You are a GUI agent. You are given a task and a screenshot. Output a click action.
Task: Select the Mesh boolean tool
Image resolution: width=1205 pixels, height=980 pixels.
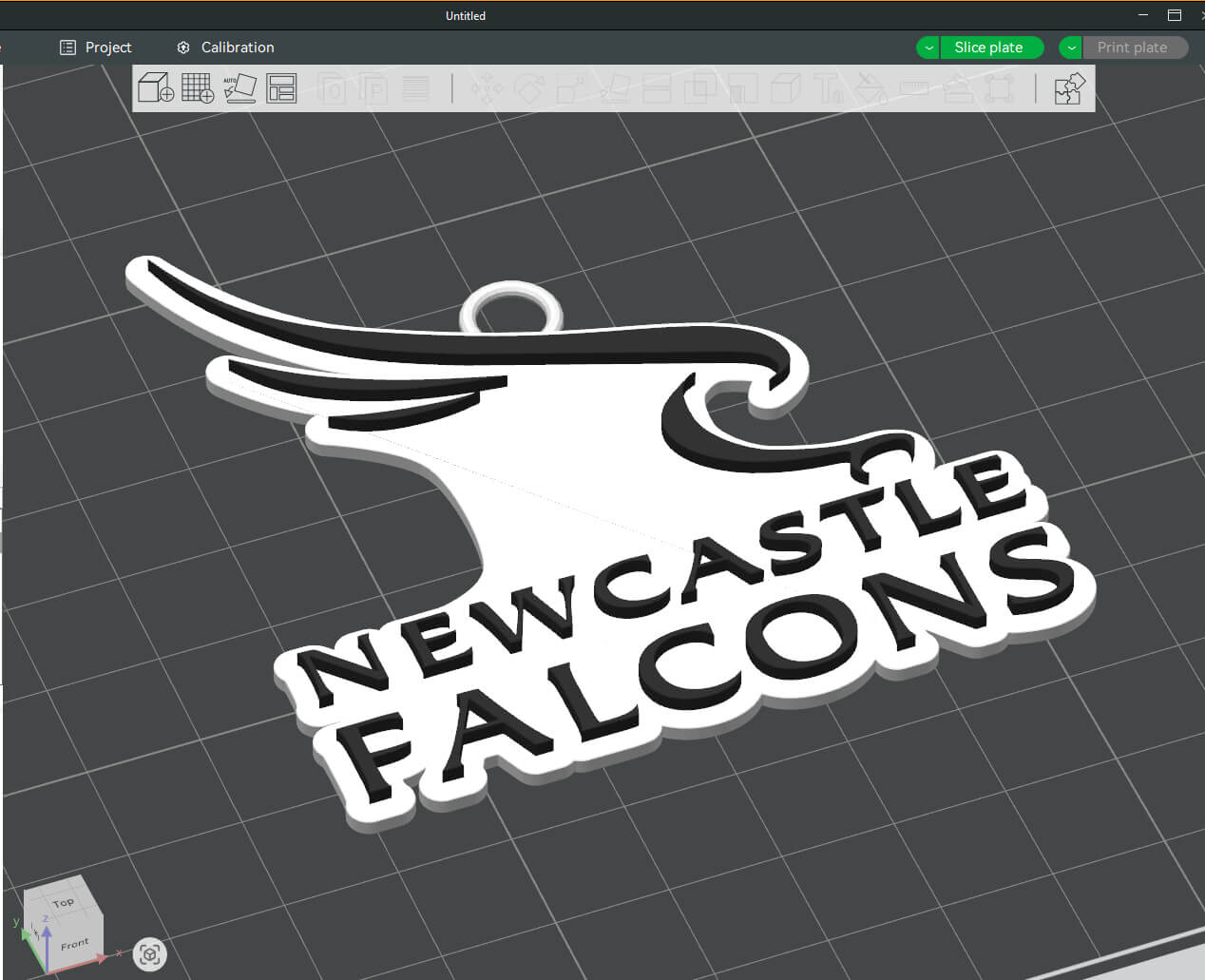click(700, 88)
